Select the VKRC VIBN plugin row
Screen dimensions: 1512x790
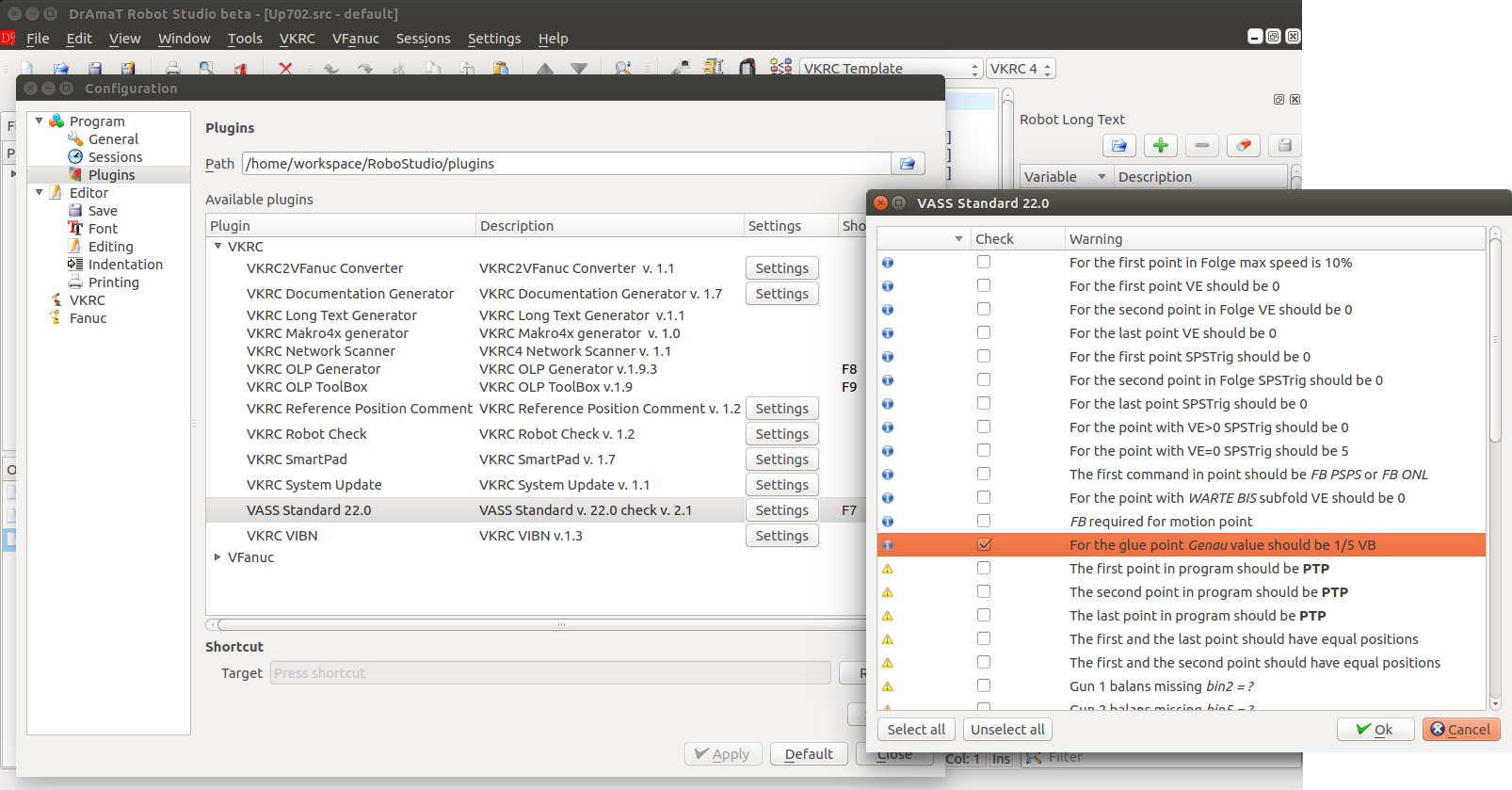click(537, 536)
